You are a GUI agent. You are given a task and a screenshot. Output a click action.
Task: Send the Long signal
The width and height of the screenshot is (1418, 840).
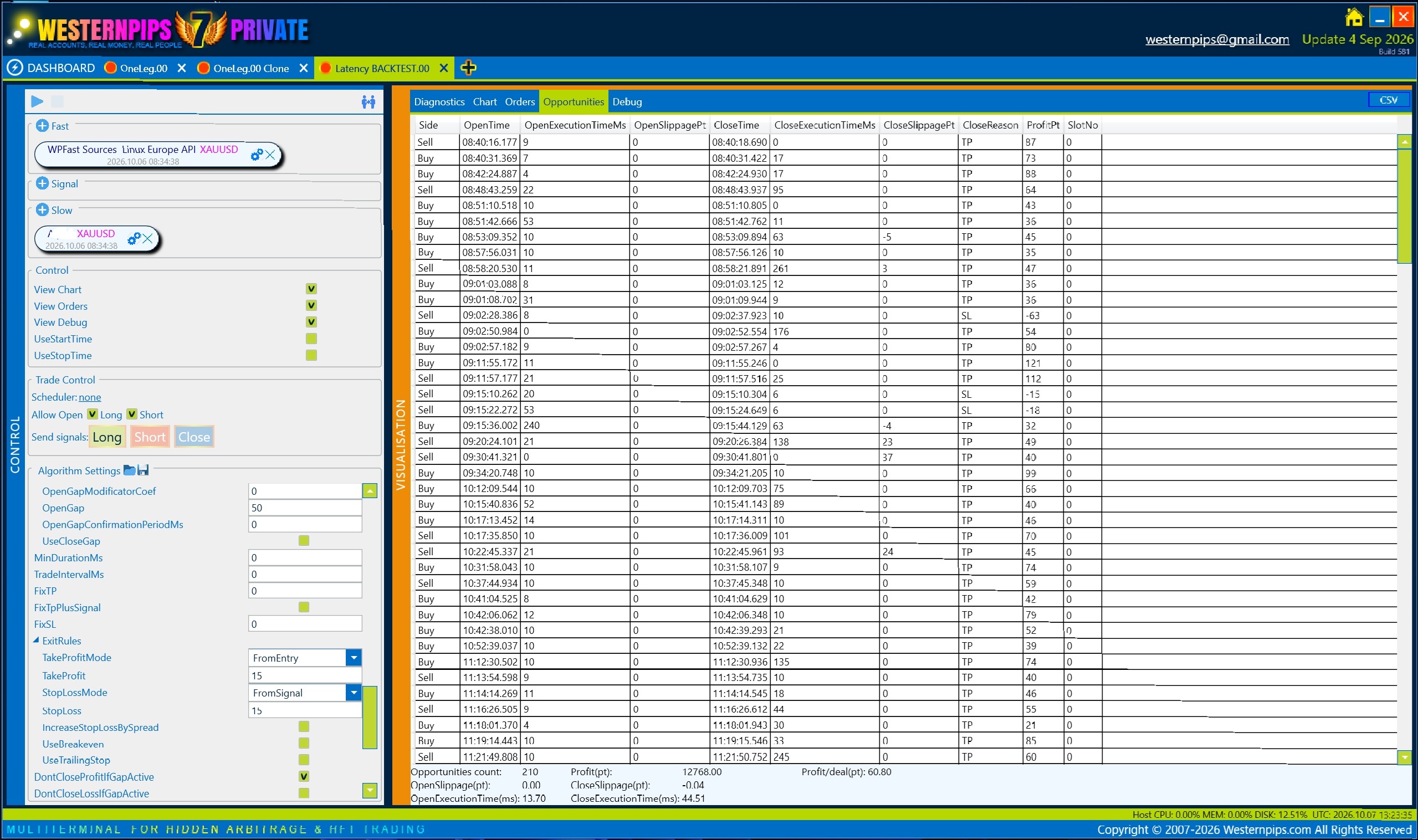pyautogui.click(x=107, y=437)
